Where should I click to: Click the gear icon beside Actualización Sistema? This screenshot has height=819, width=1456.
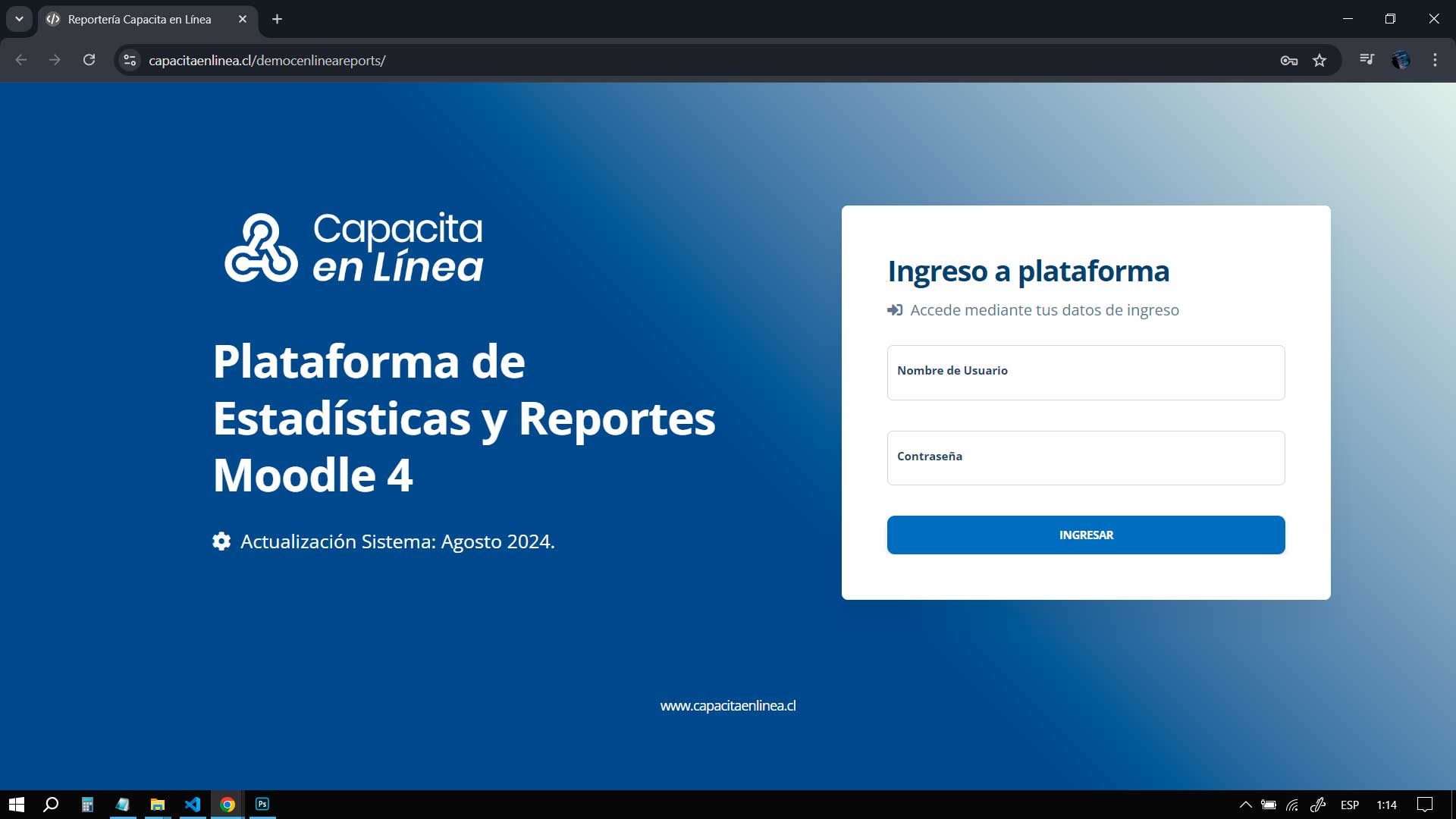(x=221, y=541)
